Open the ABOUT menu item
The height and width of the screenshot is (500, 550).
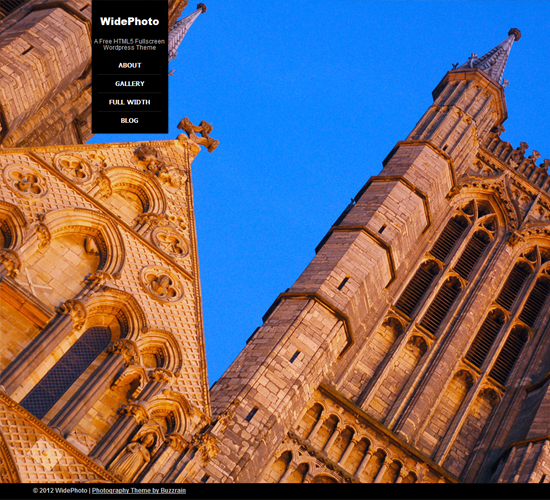click(x=129, y=65)
